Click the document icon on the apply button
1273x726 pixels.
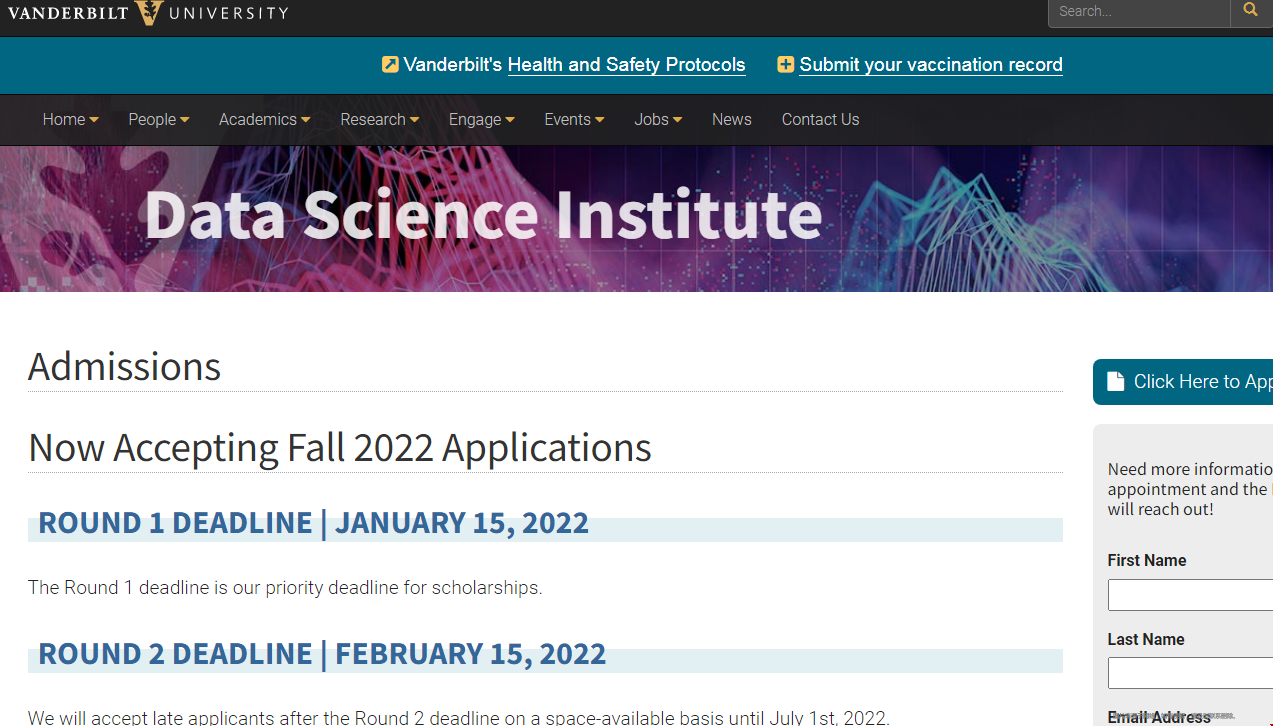(1116, 382)
